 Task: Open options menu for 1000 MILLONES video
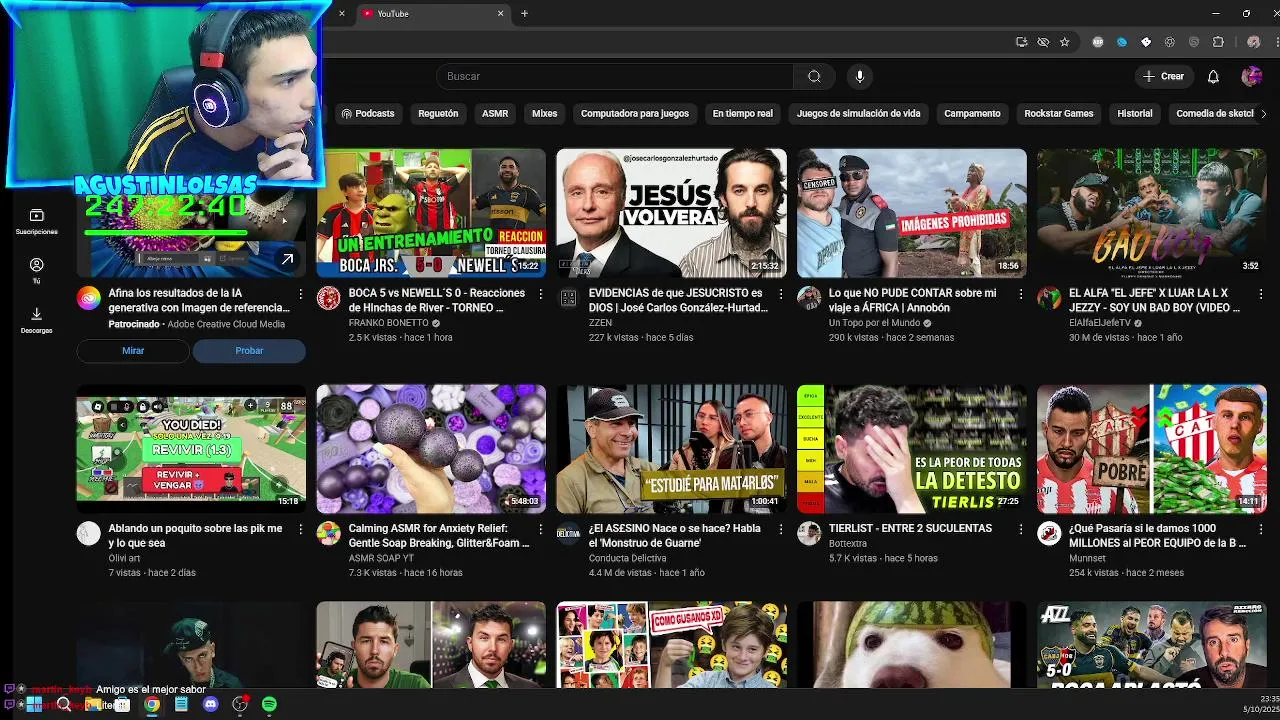(1260, 529)
